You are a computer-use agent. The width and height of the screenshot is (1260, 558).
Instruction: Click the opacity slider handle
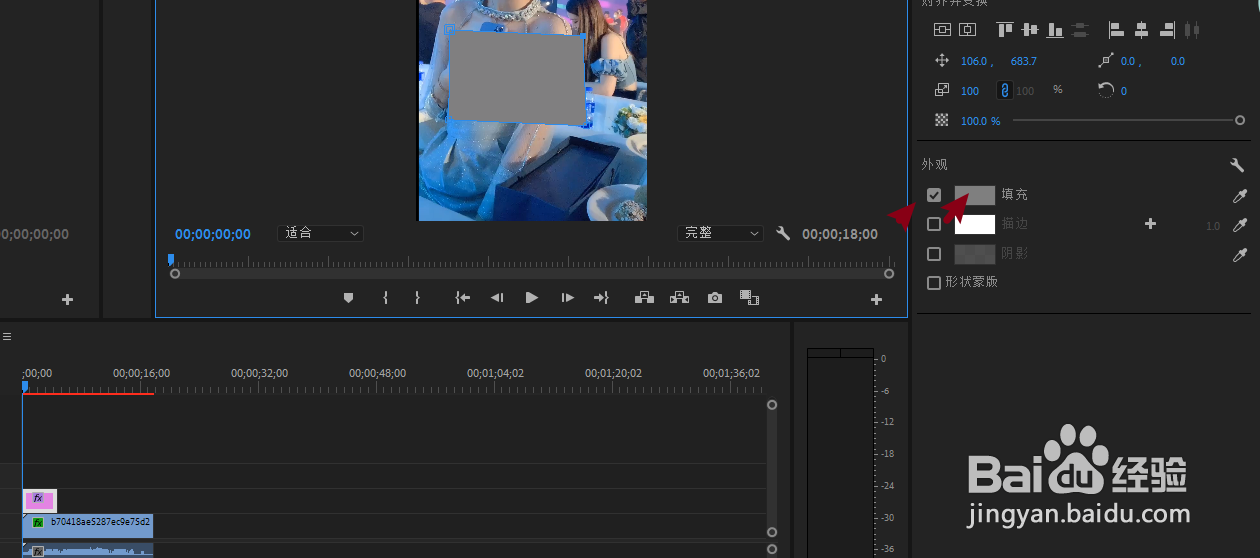(x=1240, y=120)
